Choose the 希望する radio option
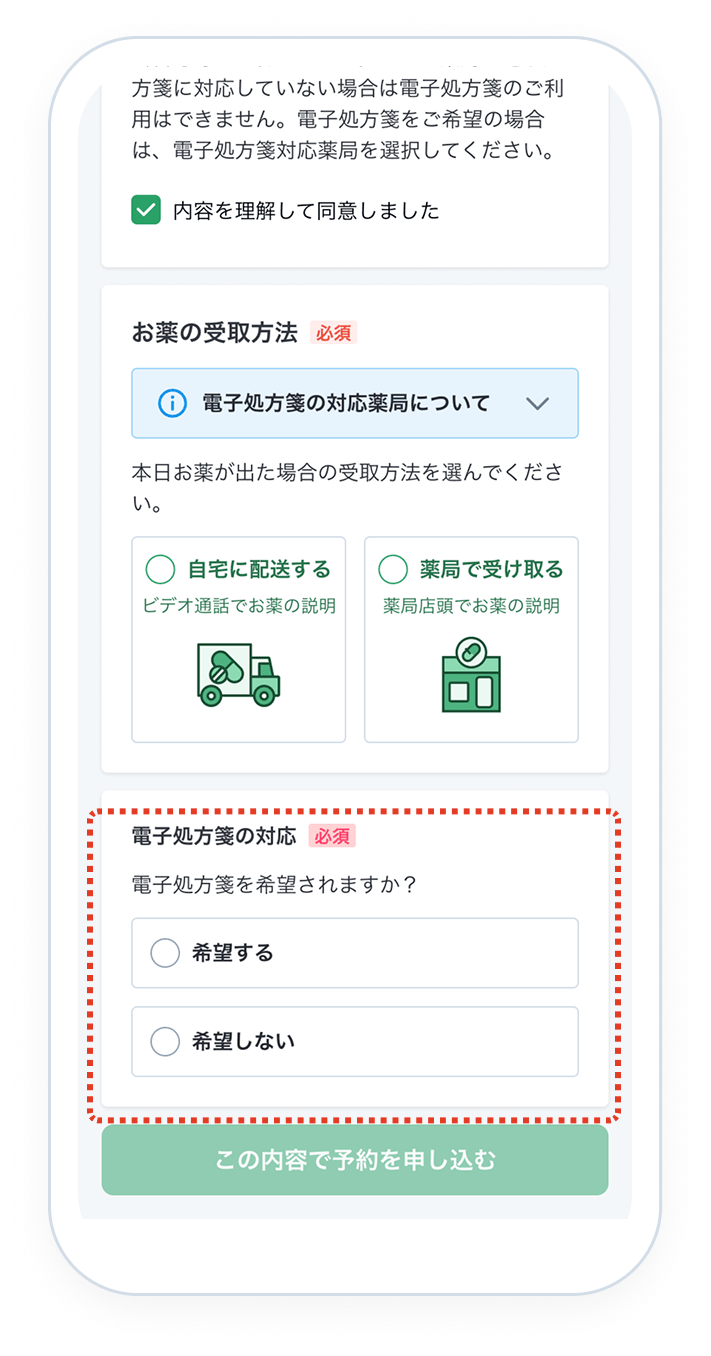Viewport: 711px width, 1356px height. (x=355, y=953)
